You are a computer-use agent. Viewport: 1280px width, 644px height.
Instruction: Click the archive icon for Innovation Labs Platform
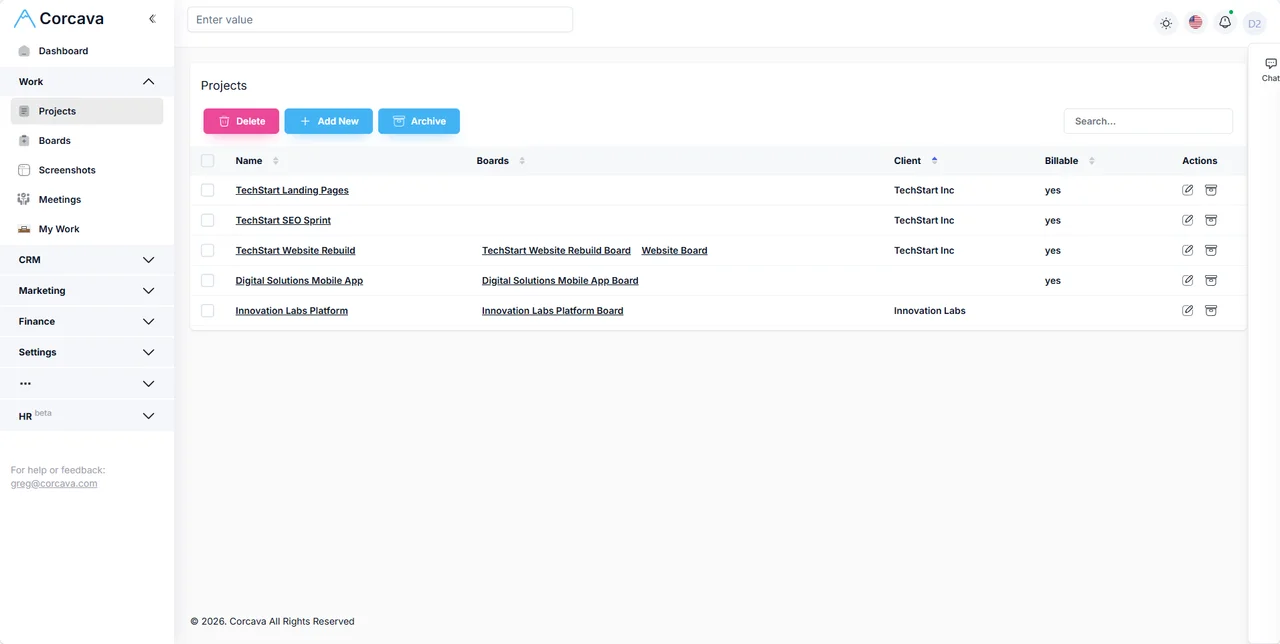pos(1211,310)
